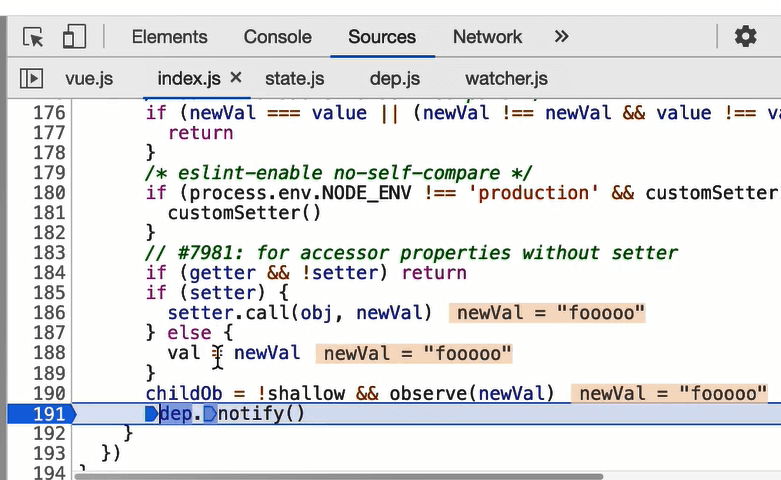
Task: Select the Sources panel tab
Action: (382, 37)
